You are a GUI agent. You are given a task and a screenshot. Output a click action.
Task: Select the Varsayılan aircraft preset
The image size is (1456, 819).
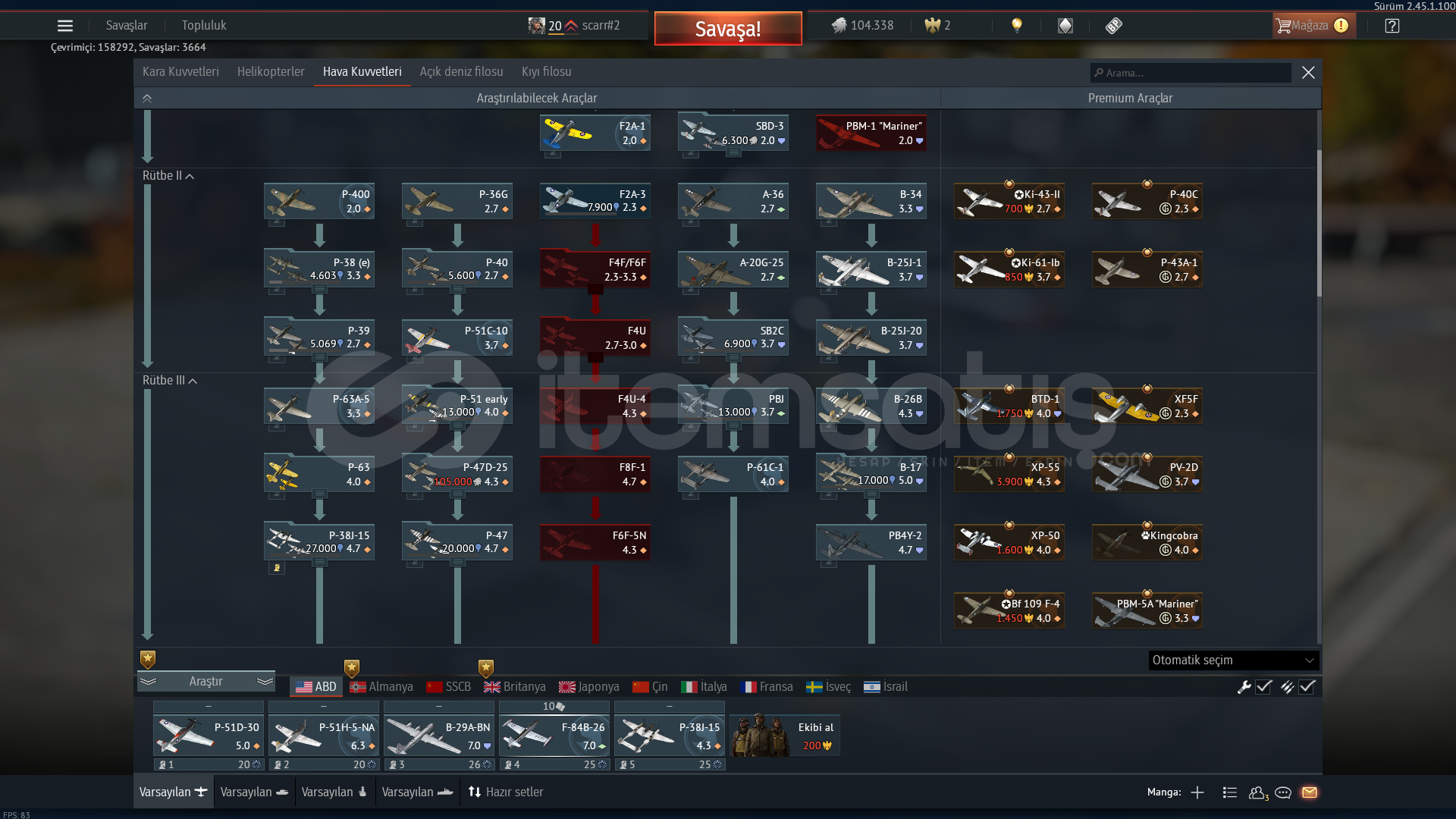(173, 792)
